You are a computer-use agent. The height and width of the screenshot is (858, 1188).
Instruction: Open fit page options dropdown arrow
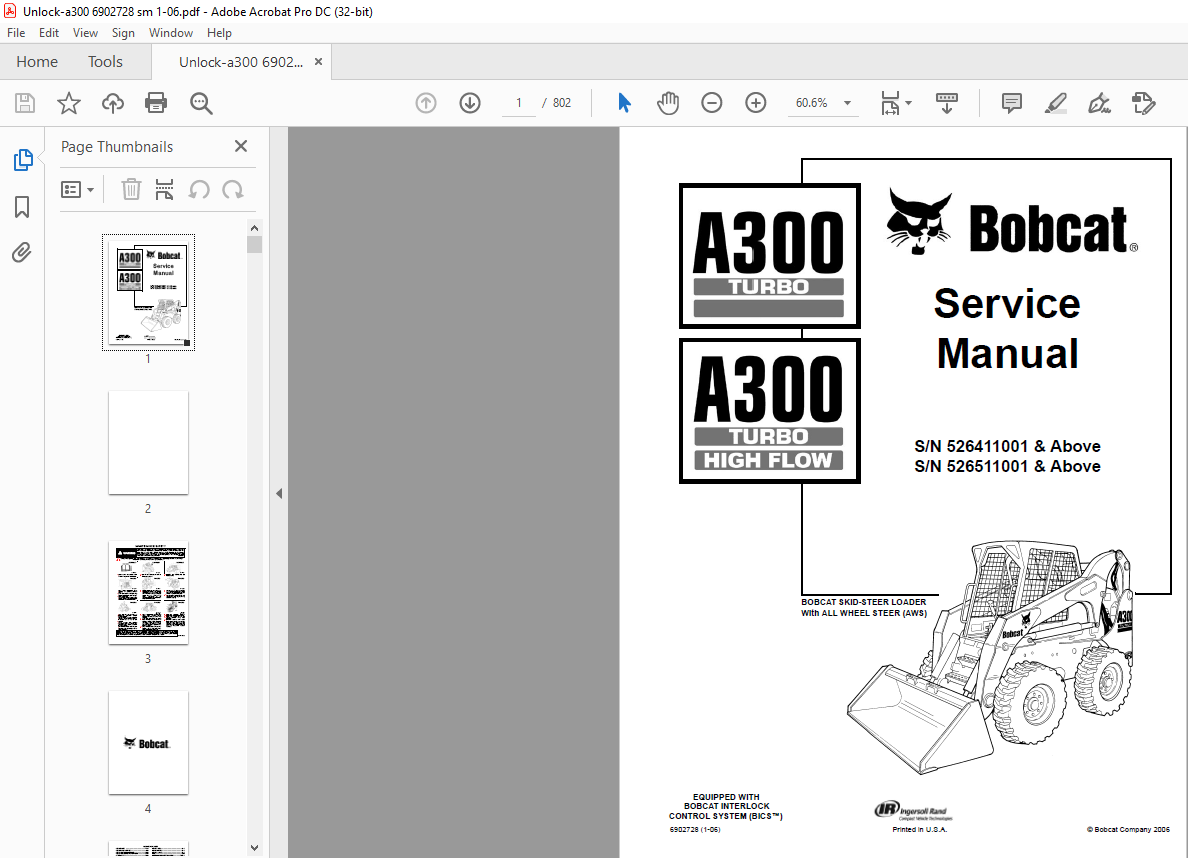[908, 103]
